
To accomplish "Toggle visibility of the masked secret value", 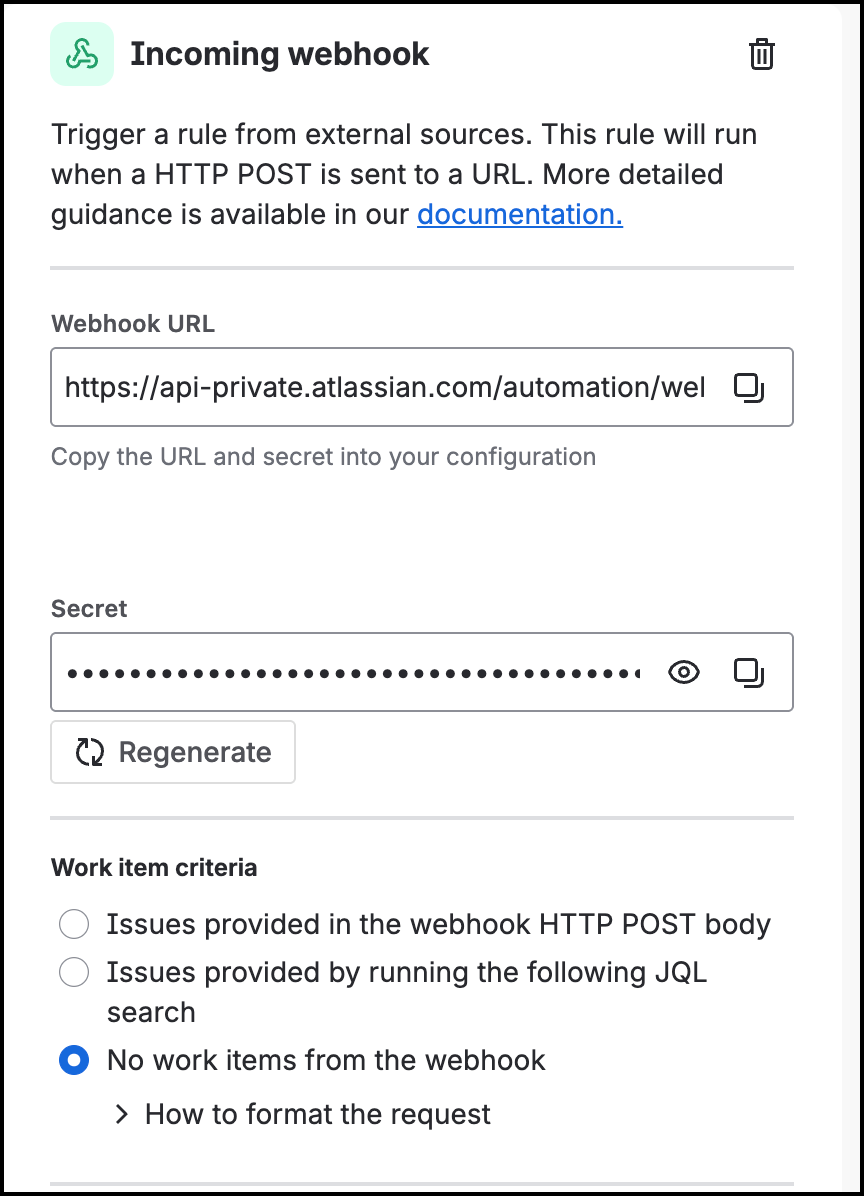I will point(683,672).
